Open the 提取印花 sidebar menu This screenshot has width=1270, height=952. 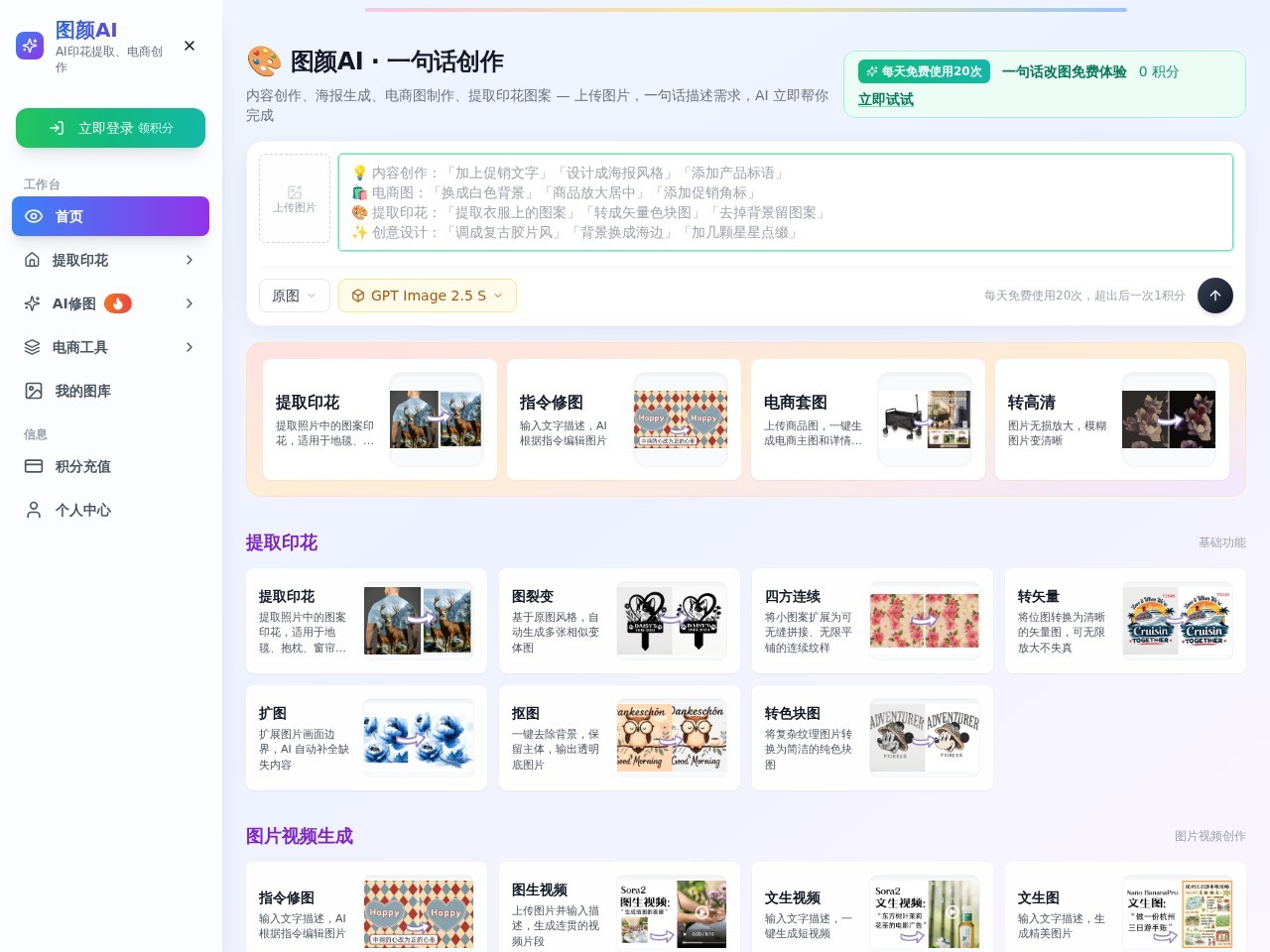point(110,260)
